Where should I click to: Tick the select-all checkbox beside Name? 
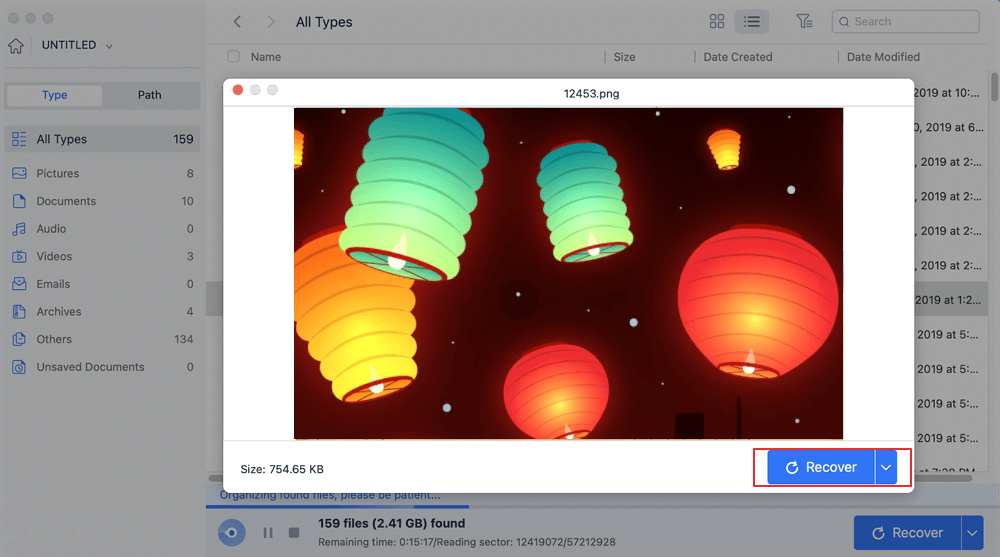point(233,57)
